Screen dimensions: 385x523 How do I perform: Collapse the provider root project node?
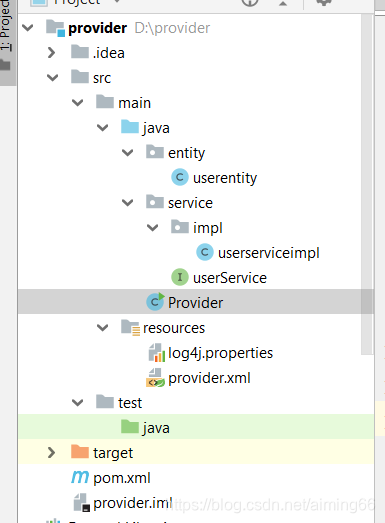tap(28, 28)
